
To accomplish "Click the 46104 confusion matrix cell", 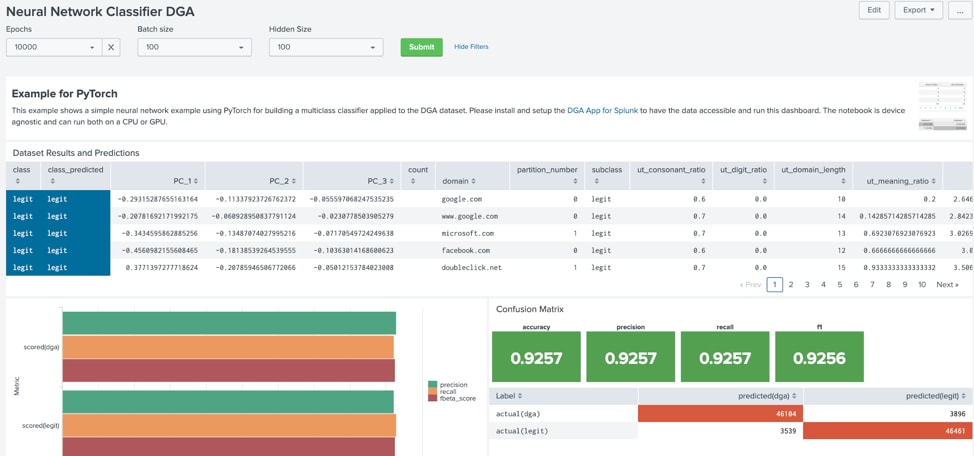I will tap(721, 414).
